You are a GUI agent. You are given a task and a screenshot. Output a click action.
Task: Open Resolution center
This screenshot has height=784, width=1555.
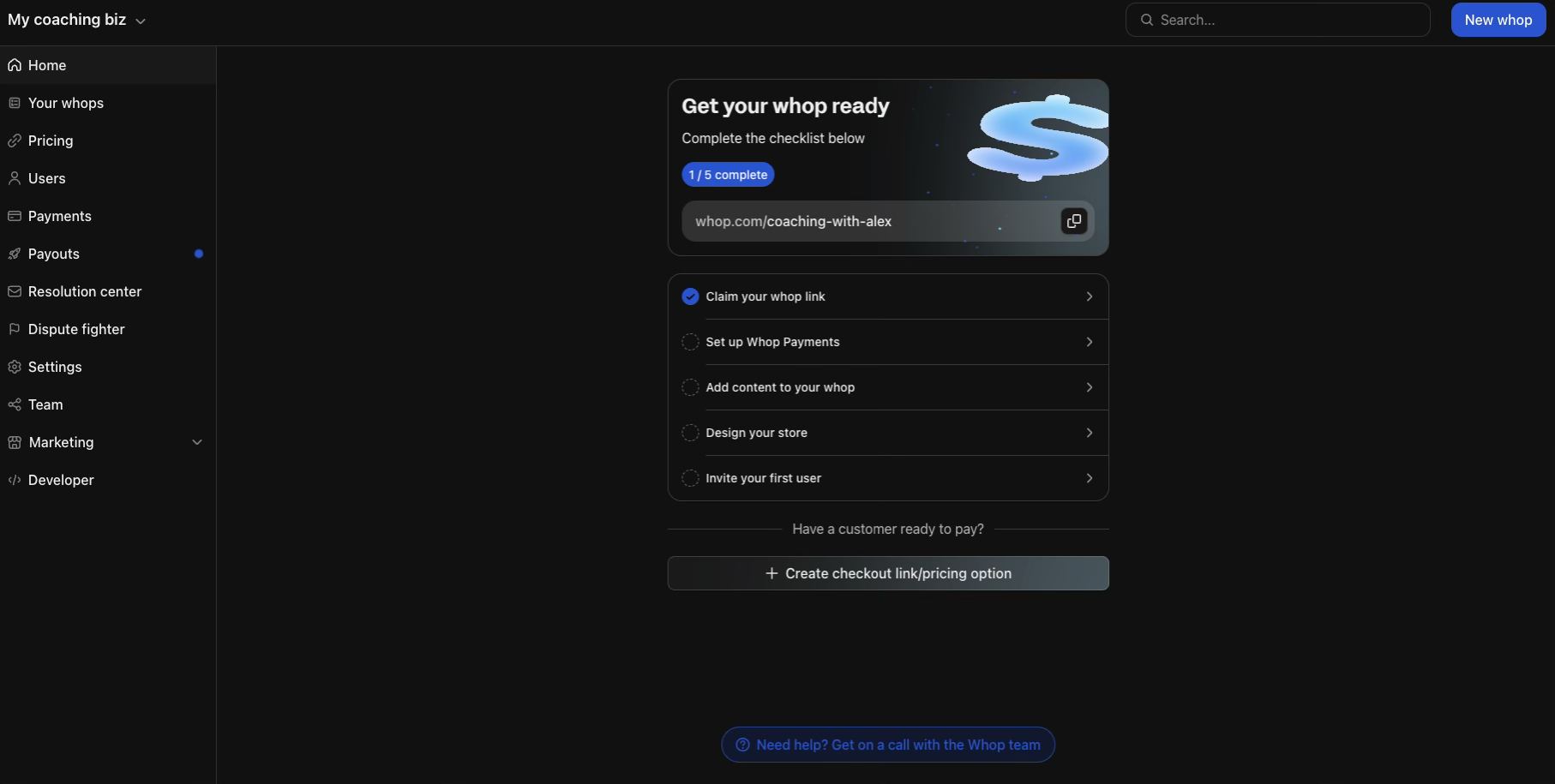click(x=108, y=291)
